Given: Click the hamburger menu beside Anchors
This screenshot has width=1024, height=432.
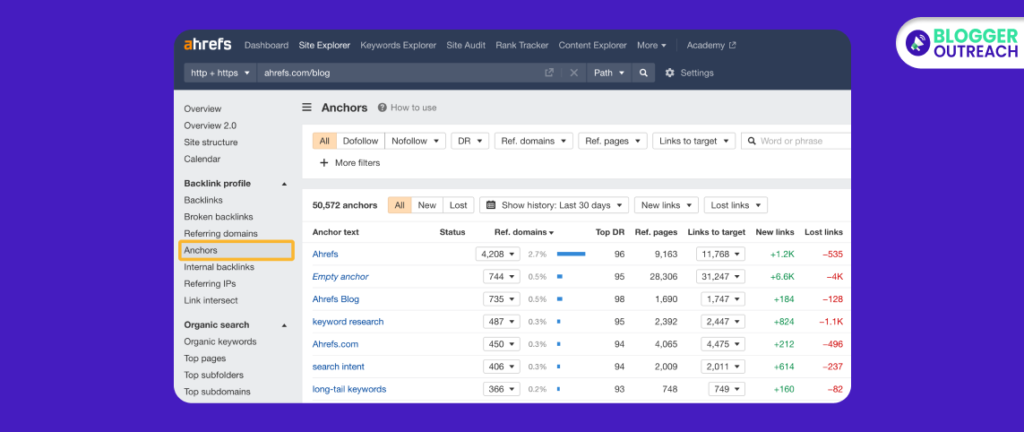Looking at the screenshot, I should [306, 108].
